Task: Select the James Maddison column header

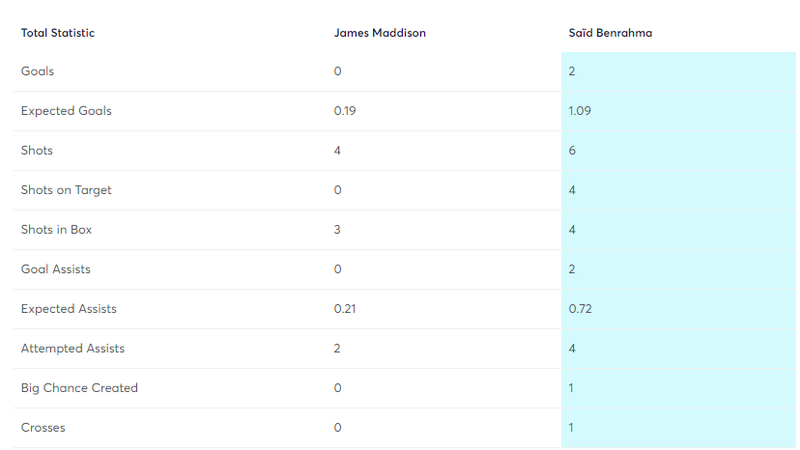Action: click(x=380, y=33)
